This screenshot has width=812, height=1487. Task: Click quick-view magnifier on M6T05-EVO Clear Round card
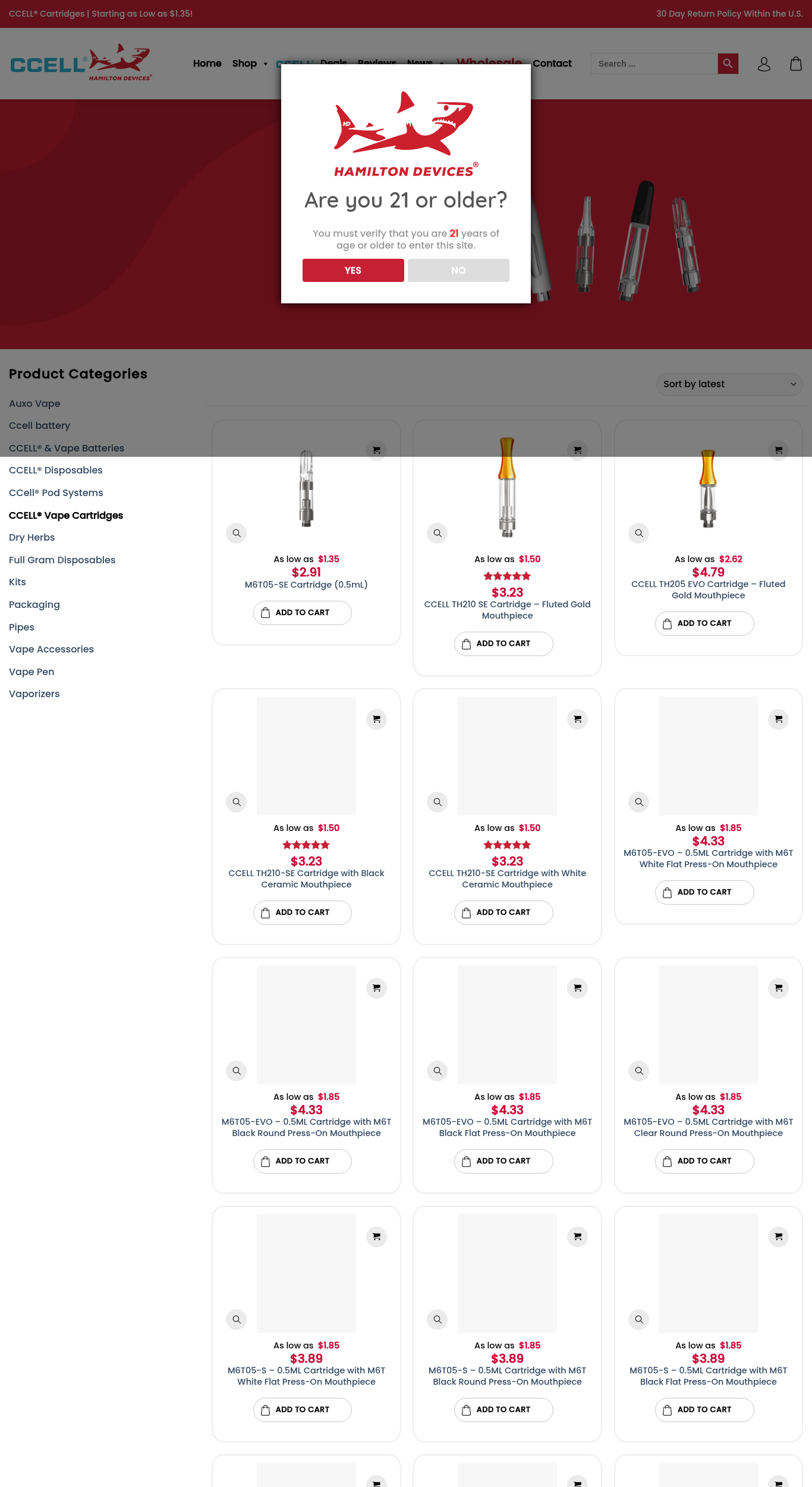[x=639, y=1071]
